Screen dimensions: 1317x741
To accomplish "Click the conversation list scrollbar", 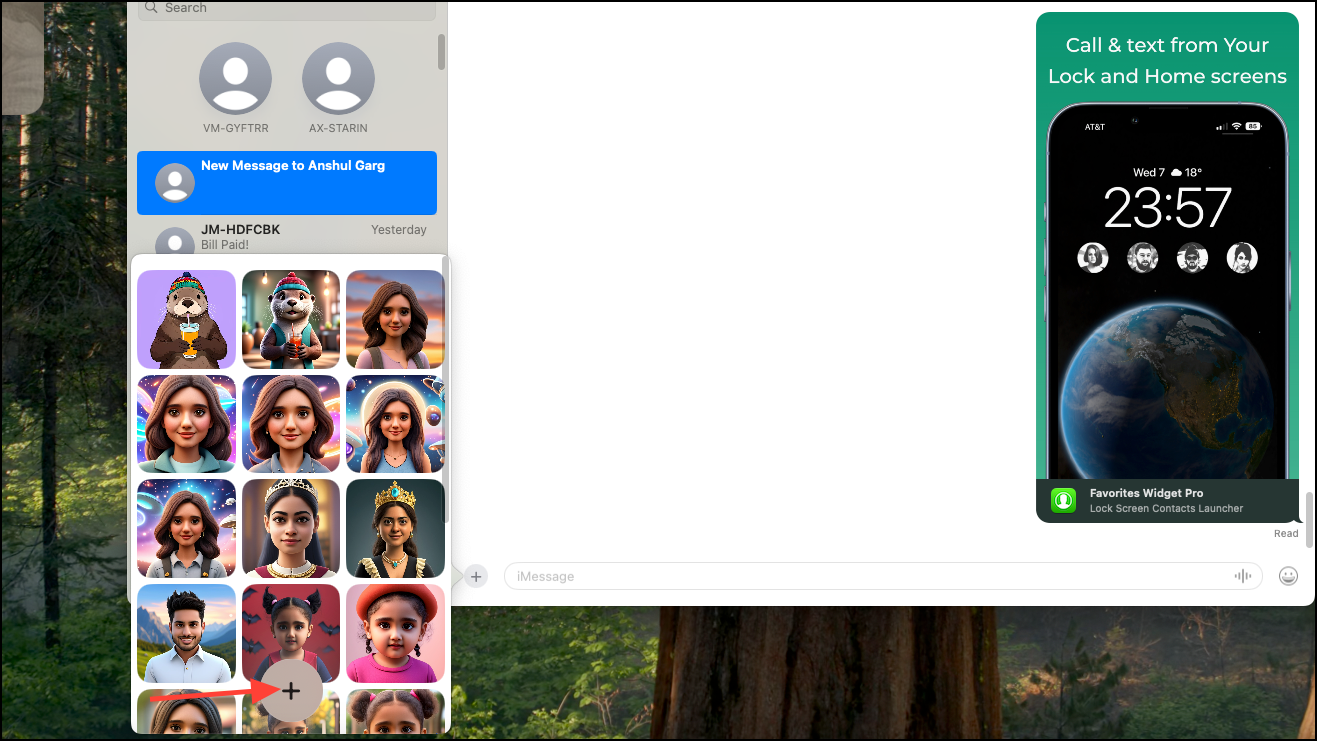I will point(441,52).
